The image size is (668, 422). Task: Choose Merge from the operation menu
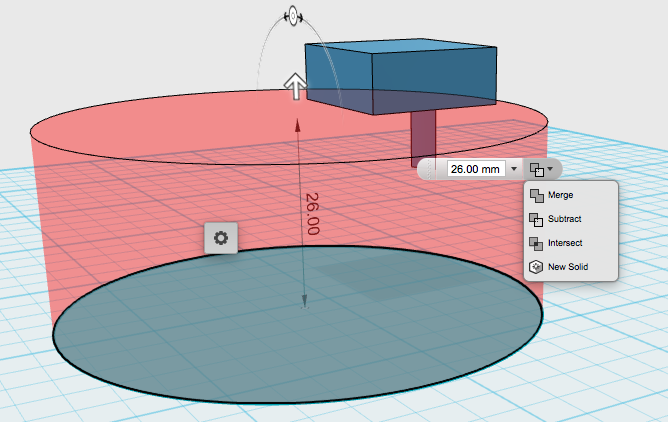(x=571, y=195)
